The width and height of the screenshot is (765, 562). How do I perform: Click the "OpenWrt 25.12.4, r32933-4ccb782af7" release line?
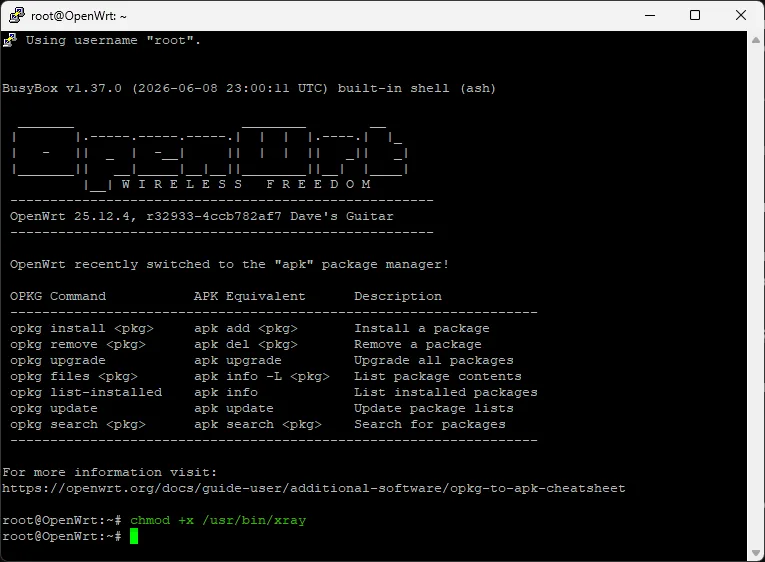tap(201, 216)
